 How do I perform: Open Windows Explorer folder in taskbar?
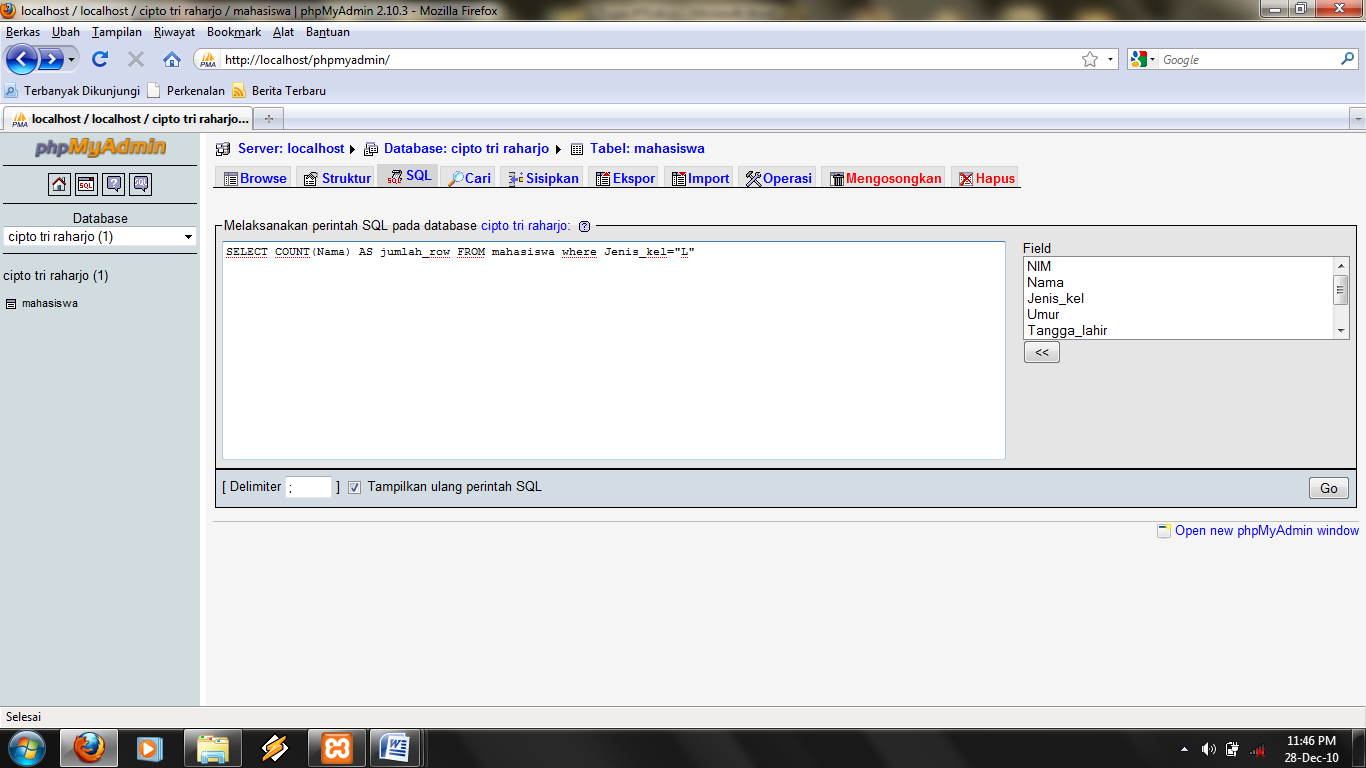coord(213,748)
